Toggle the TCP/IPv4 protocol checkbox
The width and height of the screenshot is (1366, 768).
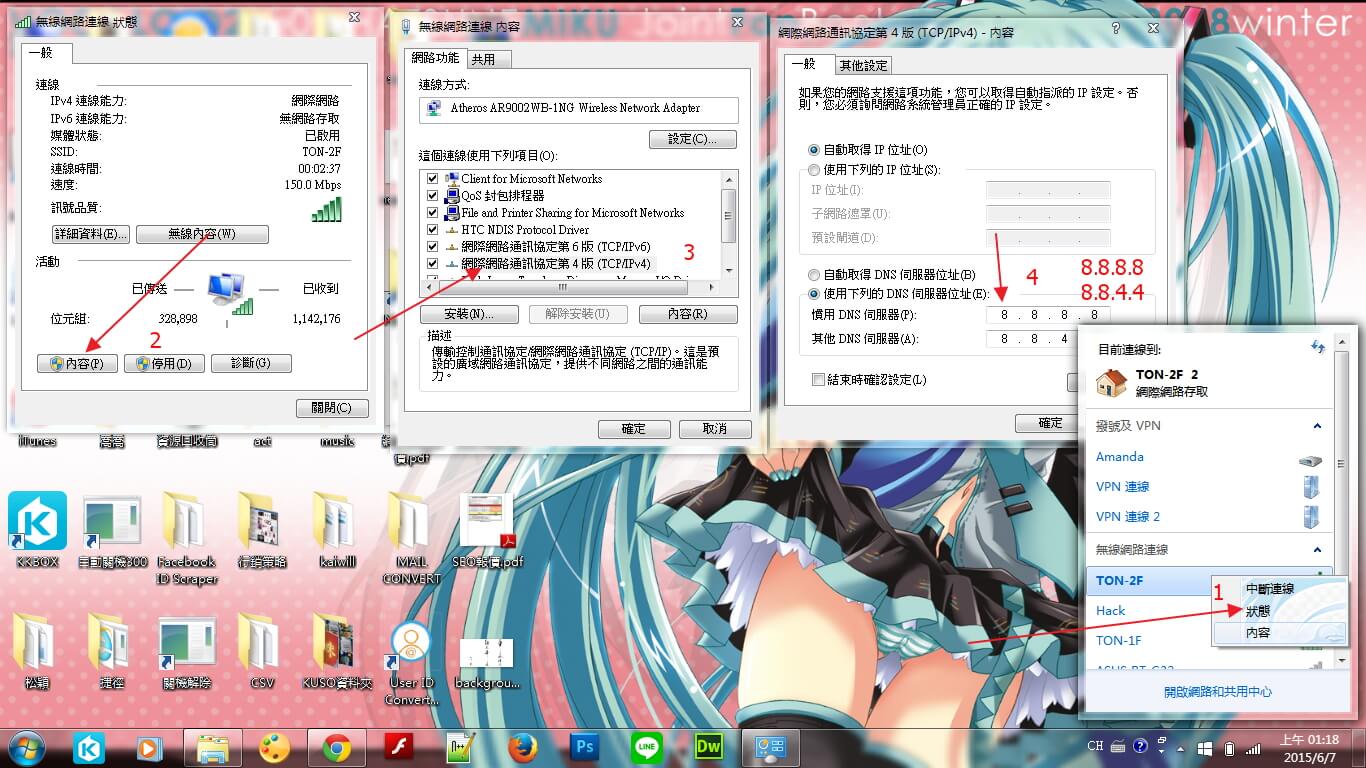[x=432, y=264]
